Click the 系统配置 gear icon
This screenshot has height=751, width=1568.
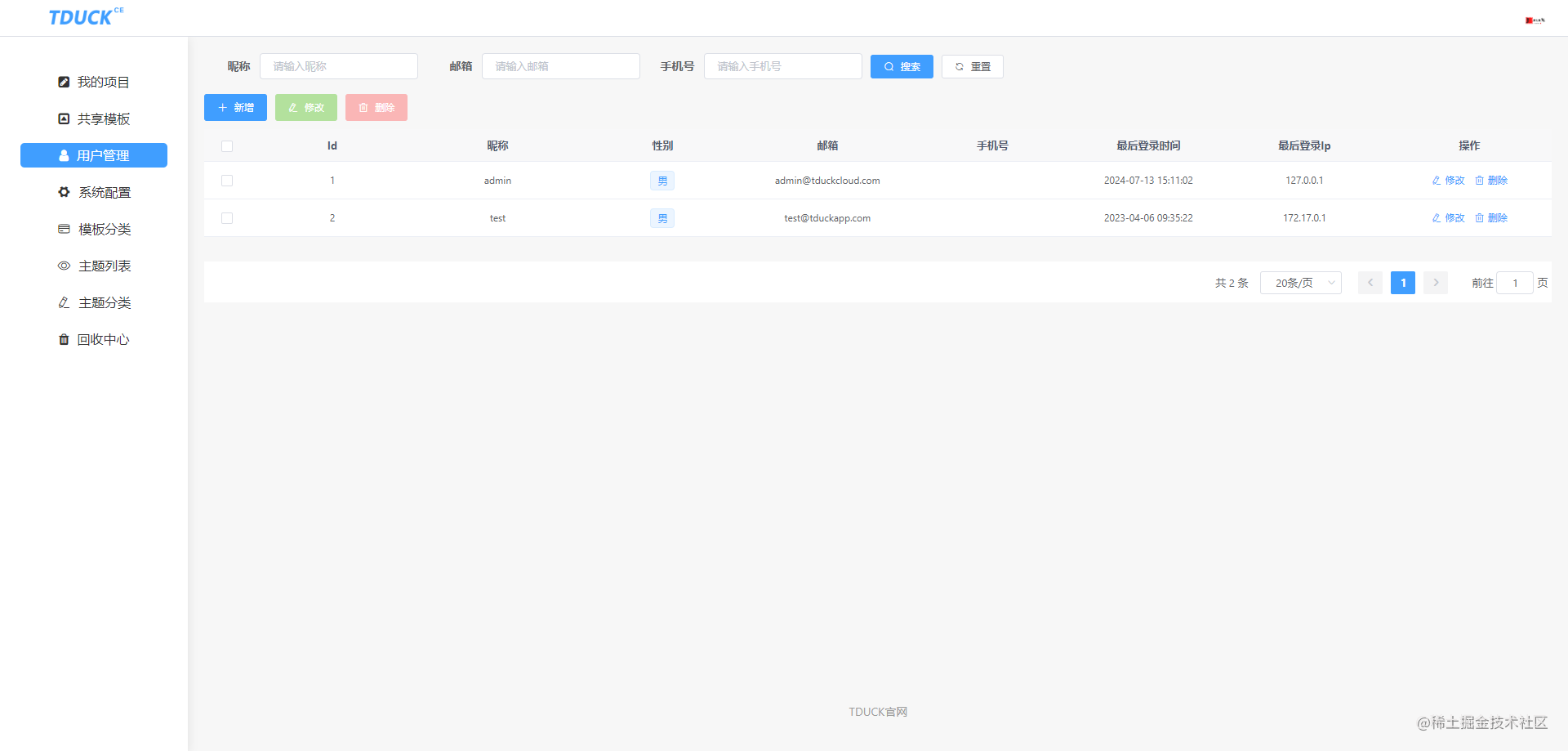(64, 192)
